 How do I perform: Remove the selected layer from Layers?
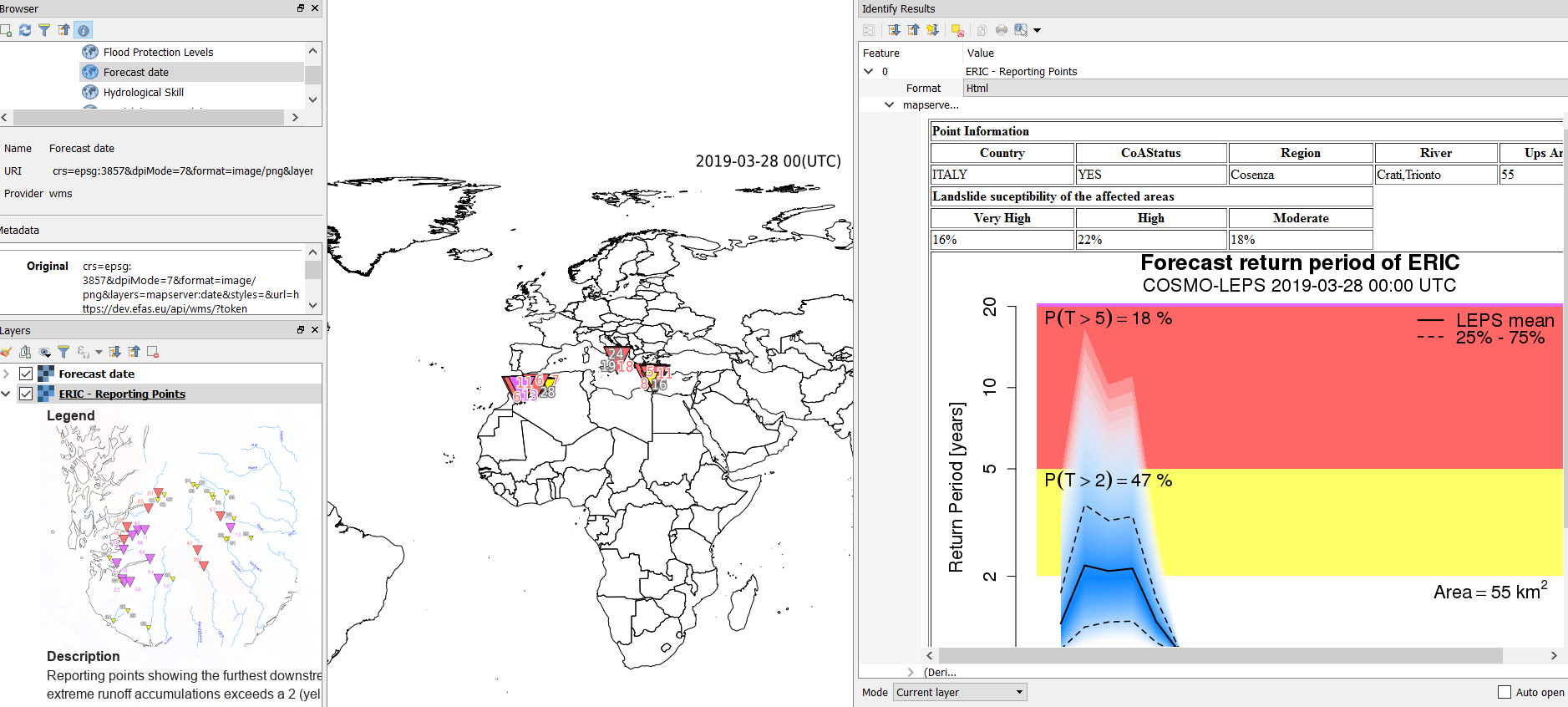click(153, 352)
